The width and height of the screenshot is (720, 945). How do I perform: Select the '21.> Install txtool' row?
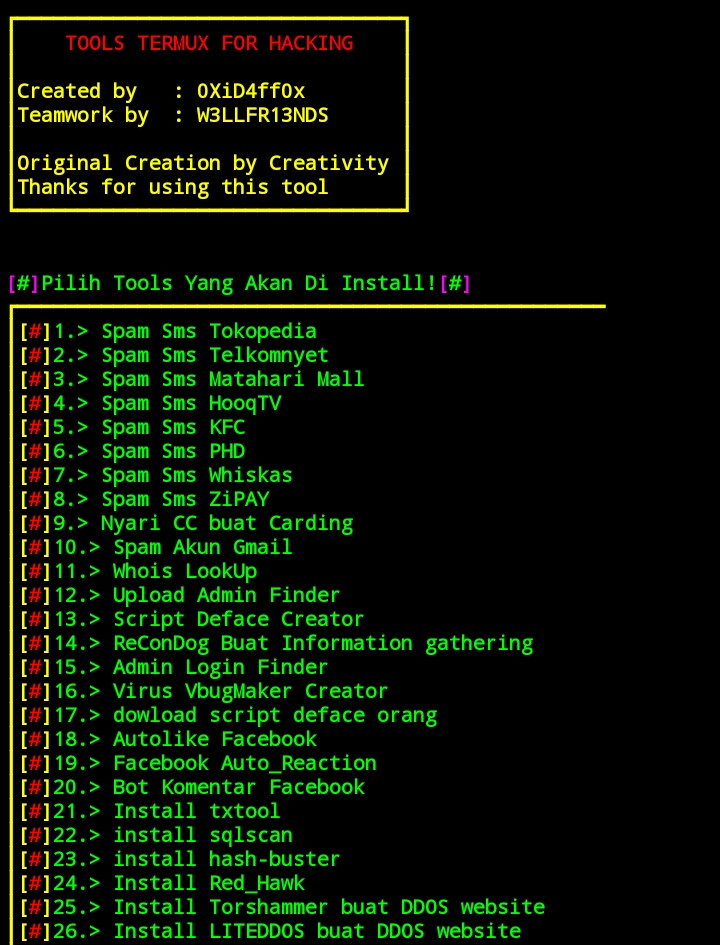click(x=150, y=811)
